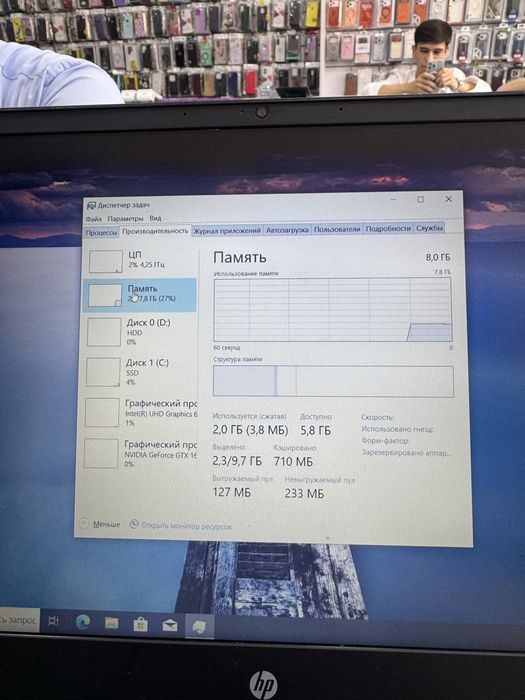
Task: Select the Память performance item
Action: (x=140, y=295)
